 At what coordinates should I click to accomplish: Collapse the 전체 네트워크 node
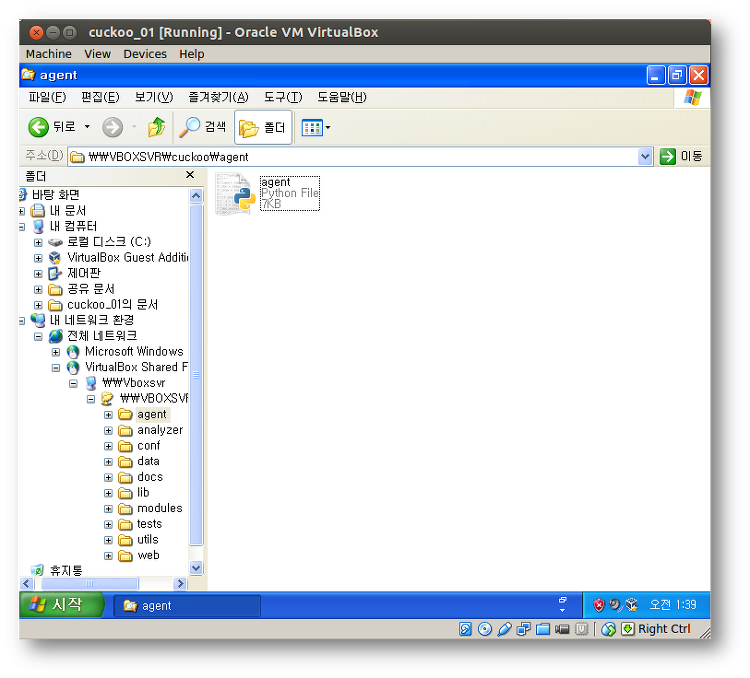(38, 337)
